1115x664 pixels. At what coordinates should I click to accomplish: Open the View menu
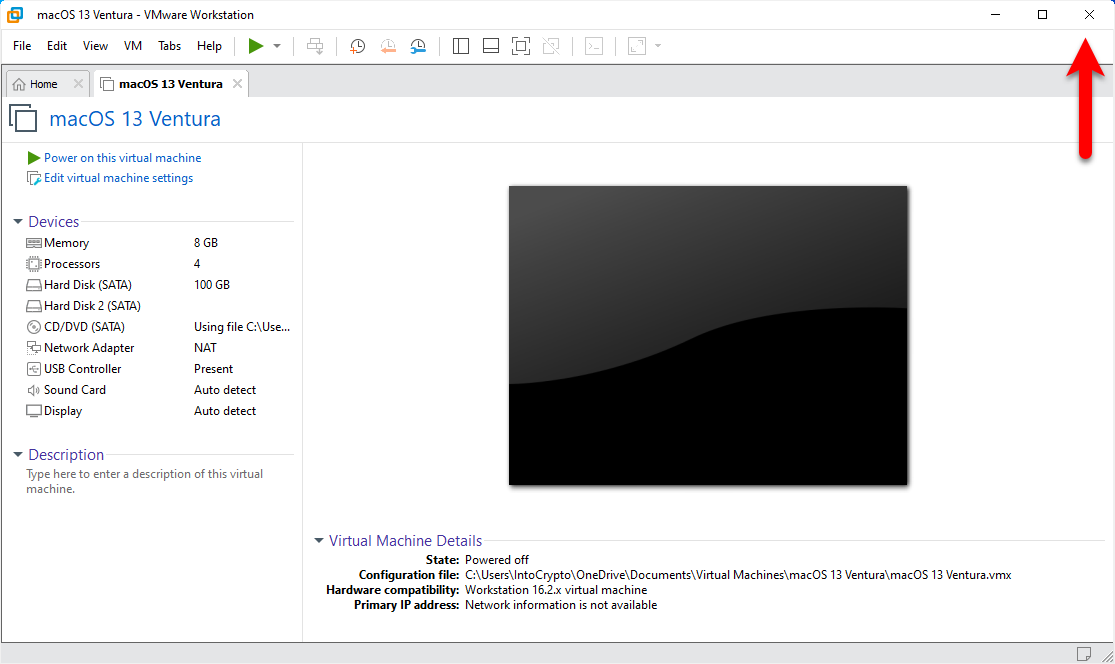tap(95, 45)
